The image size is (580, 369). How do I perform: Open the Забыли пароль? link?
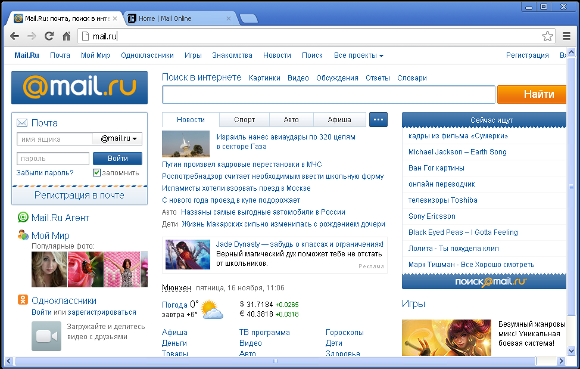pos(45,173)
